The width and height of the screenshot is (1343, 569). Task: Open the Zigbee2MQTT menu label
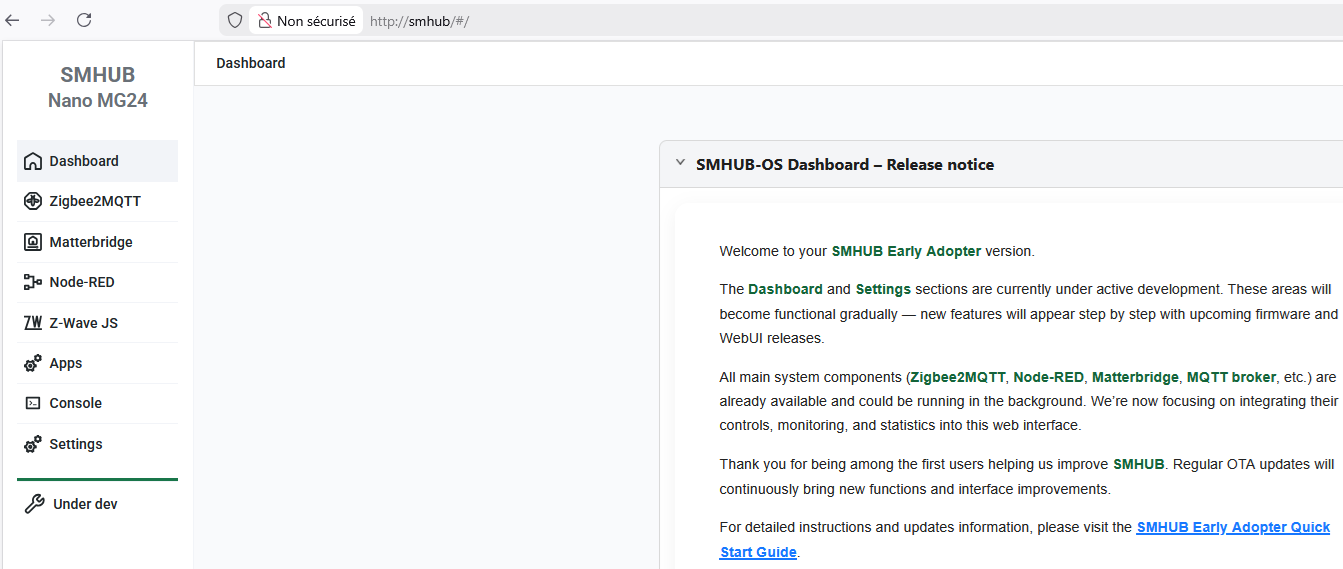point(95,201)
